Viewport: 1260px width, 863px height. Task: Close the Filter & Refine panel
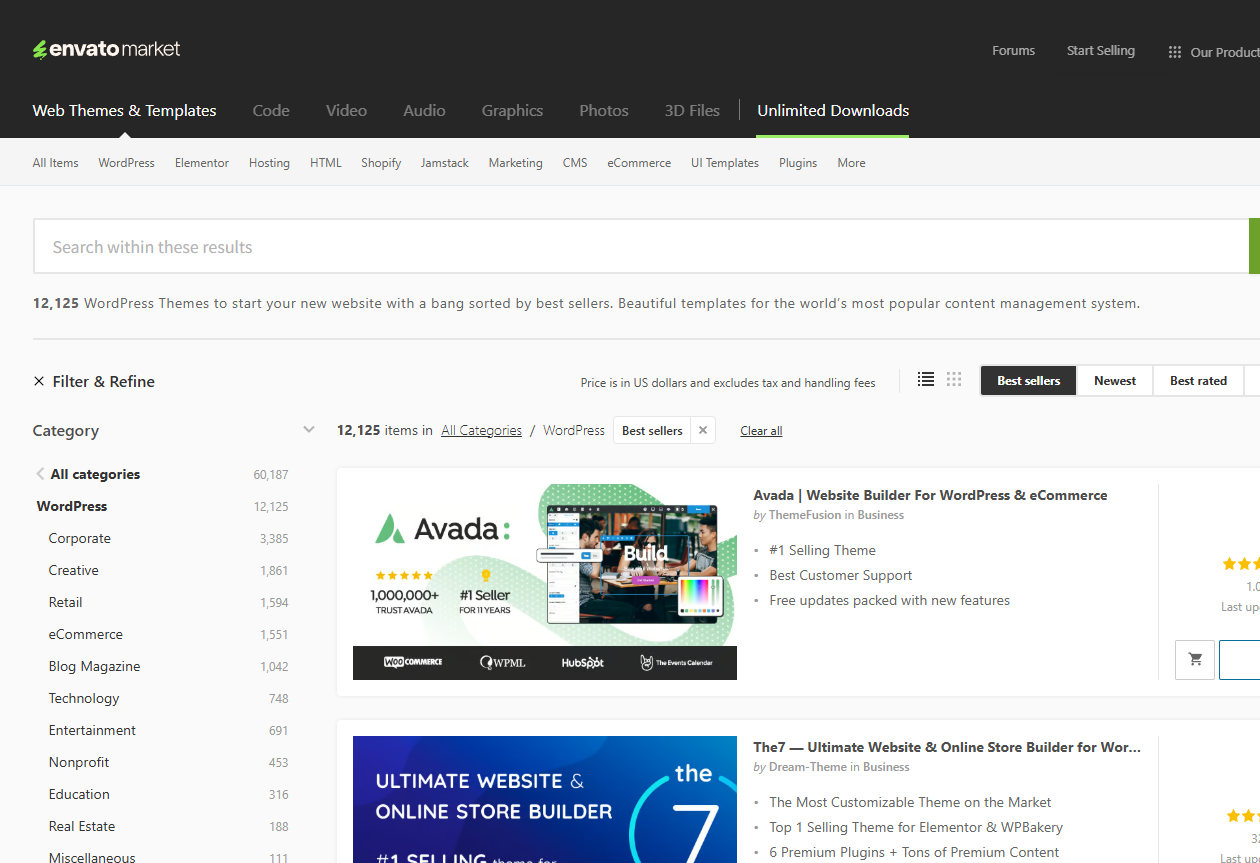point(39,382)
